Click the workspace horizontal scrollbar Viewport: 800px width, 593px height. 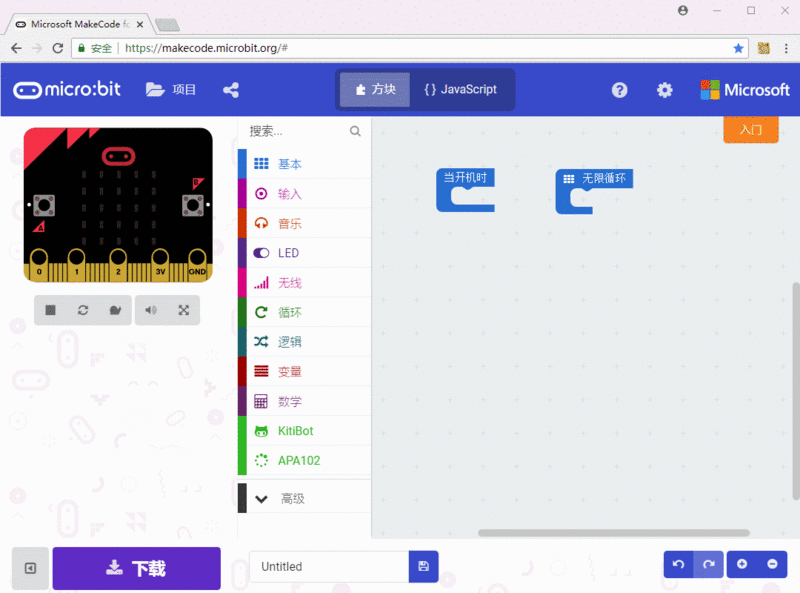click(x=614, y=533)
